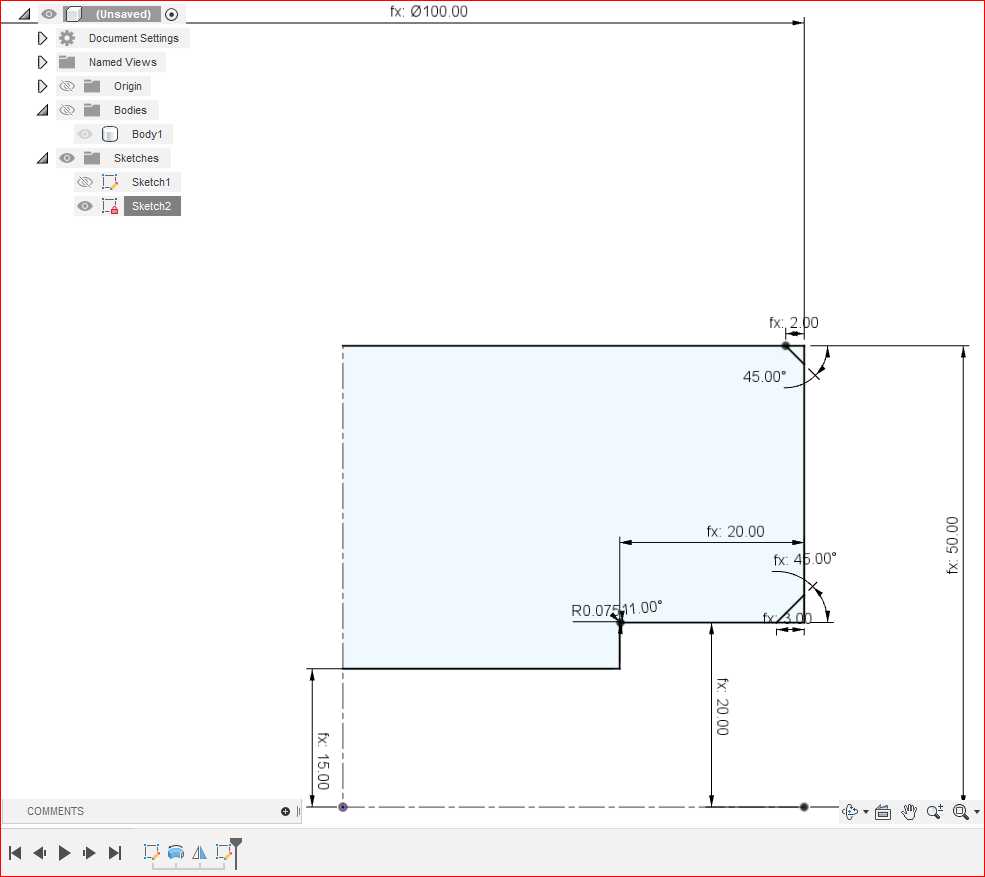Select the Pan tool in the navigation bar
Screen dimensions: 985x877
tap(909, 812)
